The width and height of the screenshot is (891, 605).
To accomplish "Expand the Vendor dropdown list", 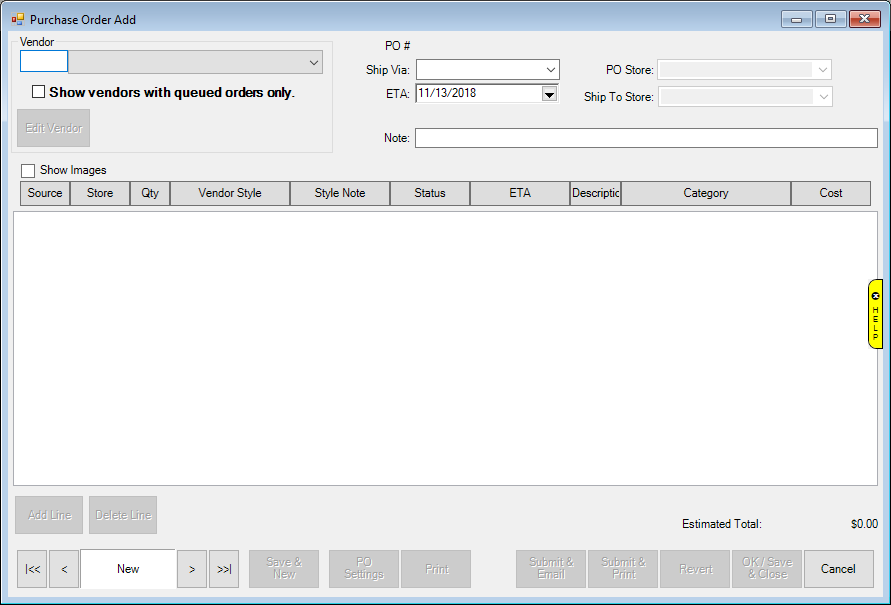I will [x=314, y=62].
